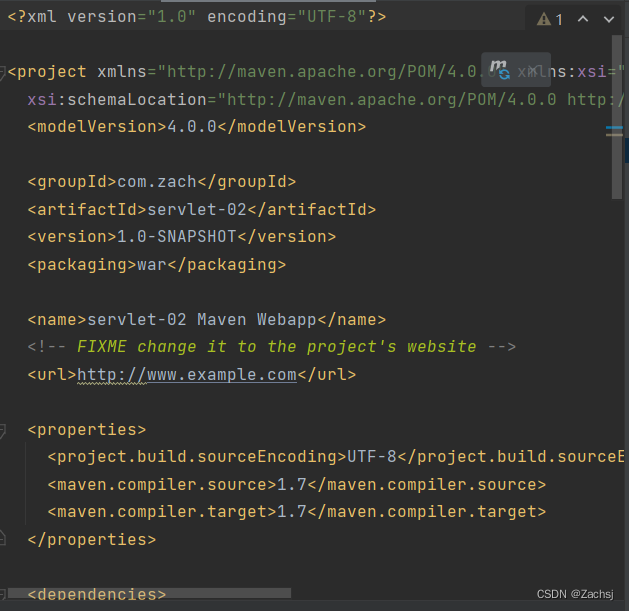Click the artifactId value servlet-02
629x611 pixels.
tap(197, 209)
